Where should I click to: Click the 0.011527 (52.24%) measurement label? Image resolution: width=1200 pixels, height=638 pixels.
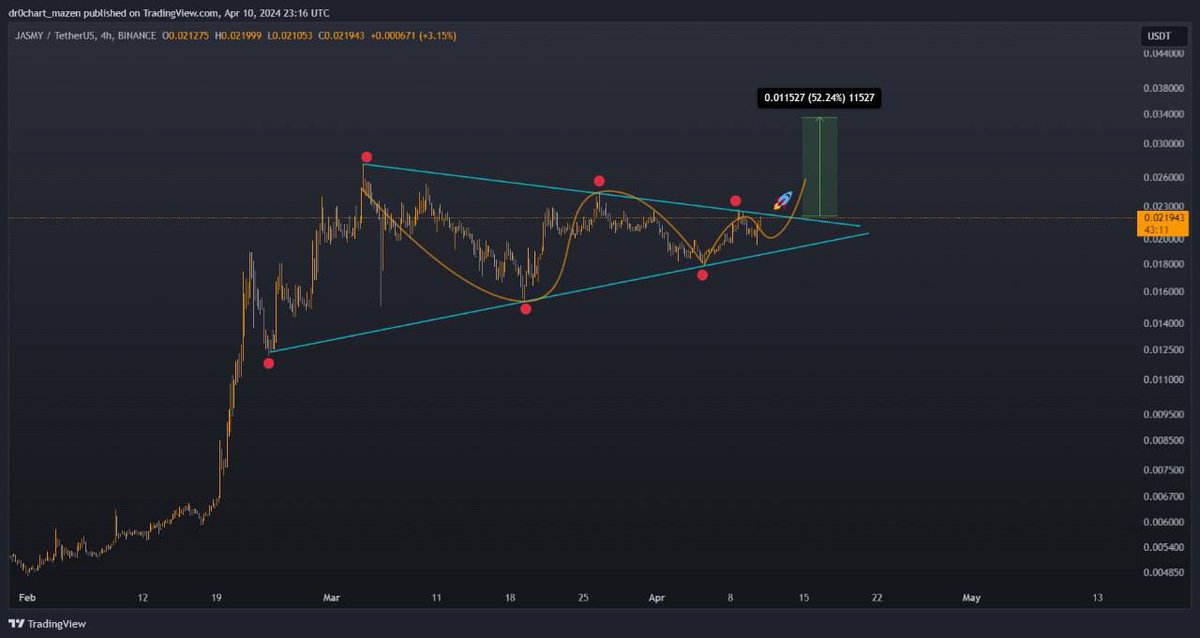[x=819, y=98]
